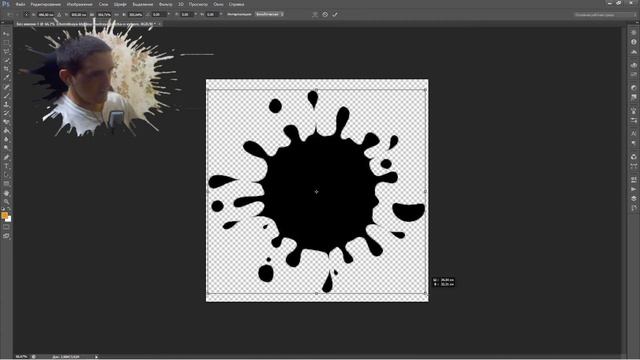Open the status bar info arrow

(97, 357)
